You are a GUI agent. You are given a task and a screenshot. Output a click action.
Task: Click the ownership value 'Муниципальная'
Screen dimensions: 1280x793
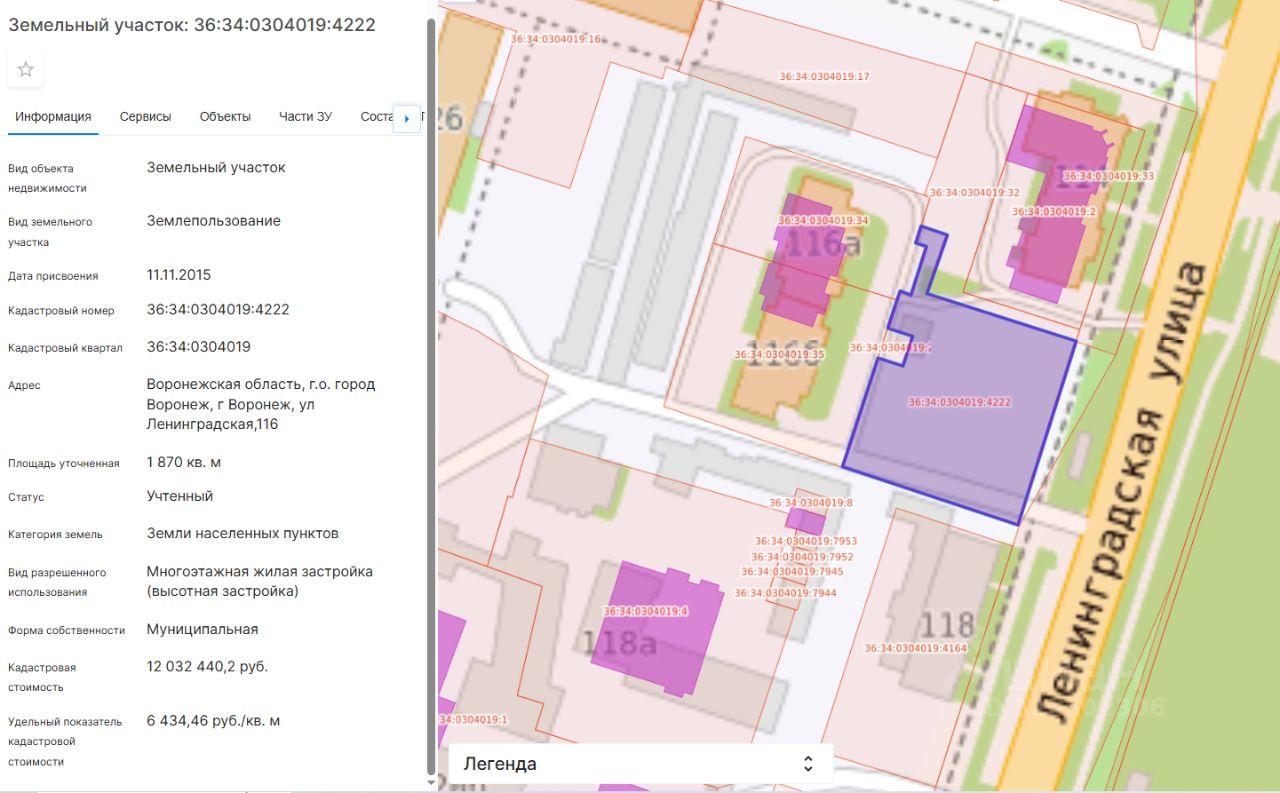203,629
